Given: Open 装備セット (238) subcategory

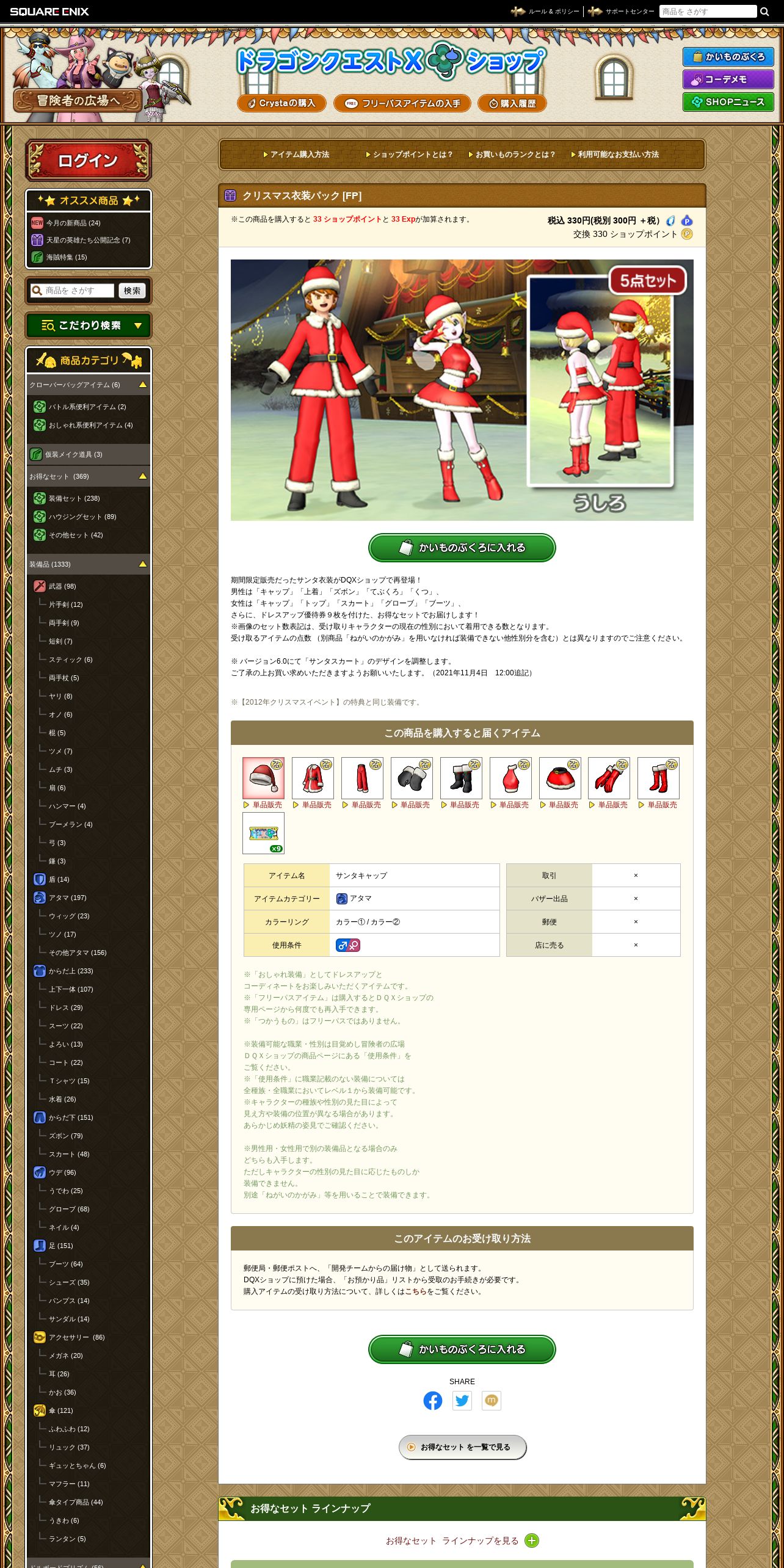Looking at the screenshot, I should coord(67,498).
